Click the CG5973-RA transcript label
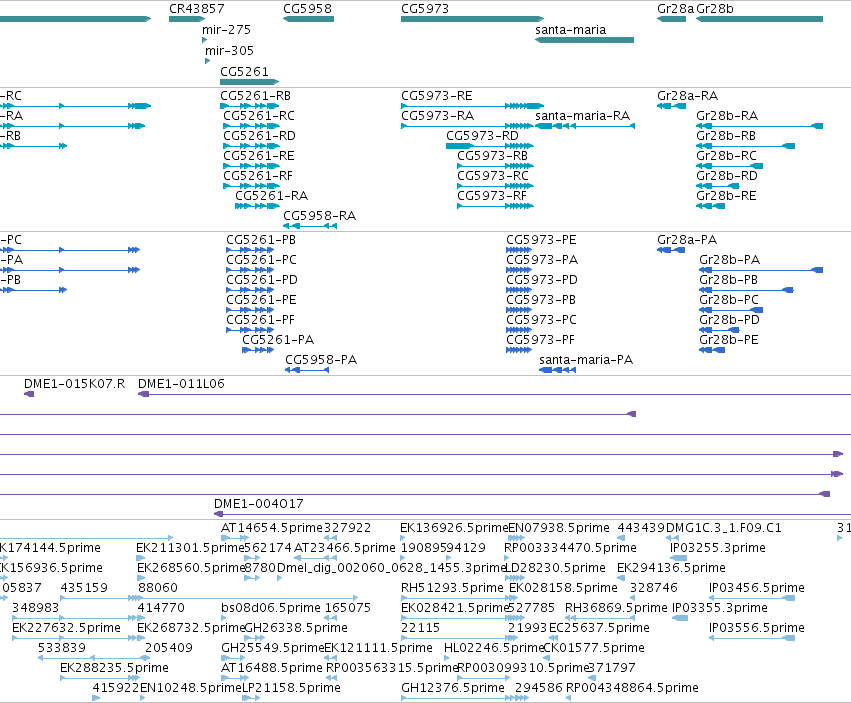Image resolution: width=851 pixels, height=703 pixels. [x=437, y=116]
